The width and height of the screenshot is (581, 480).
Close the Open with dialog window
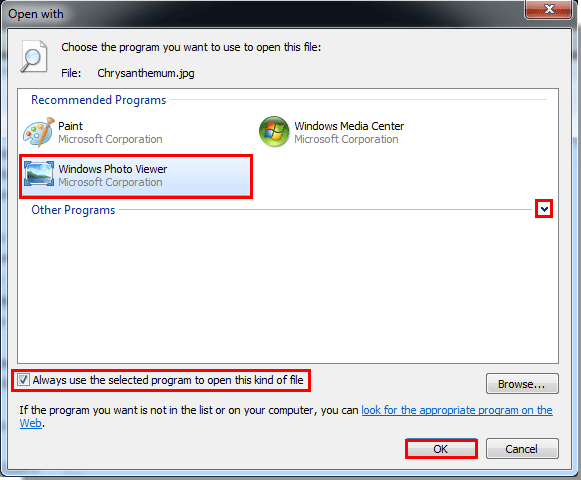(x=548, y=9)
